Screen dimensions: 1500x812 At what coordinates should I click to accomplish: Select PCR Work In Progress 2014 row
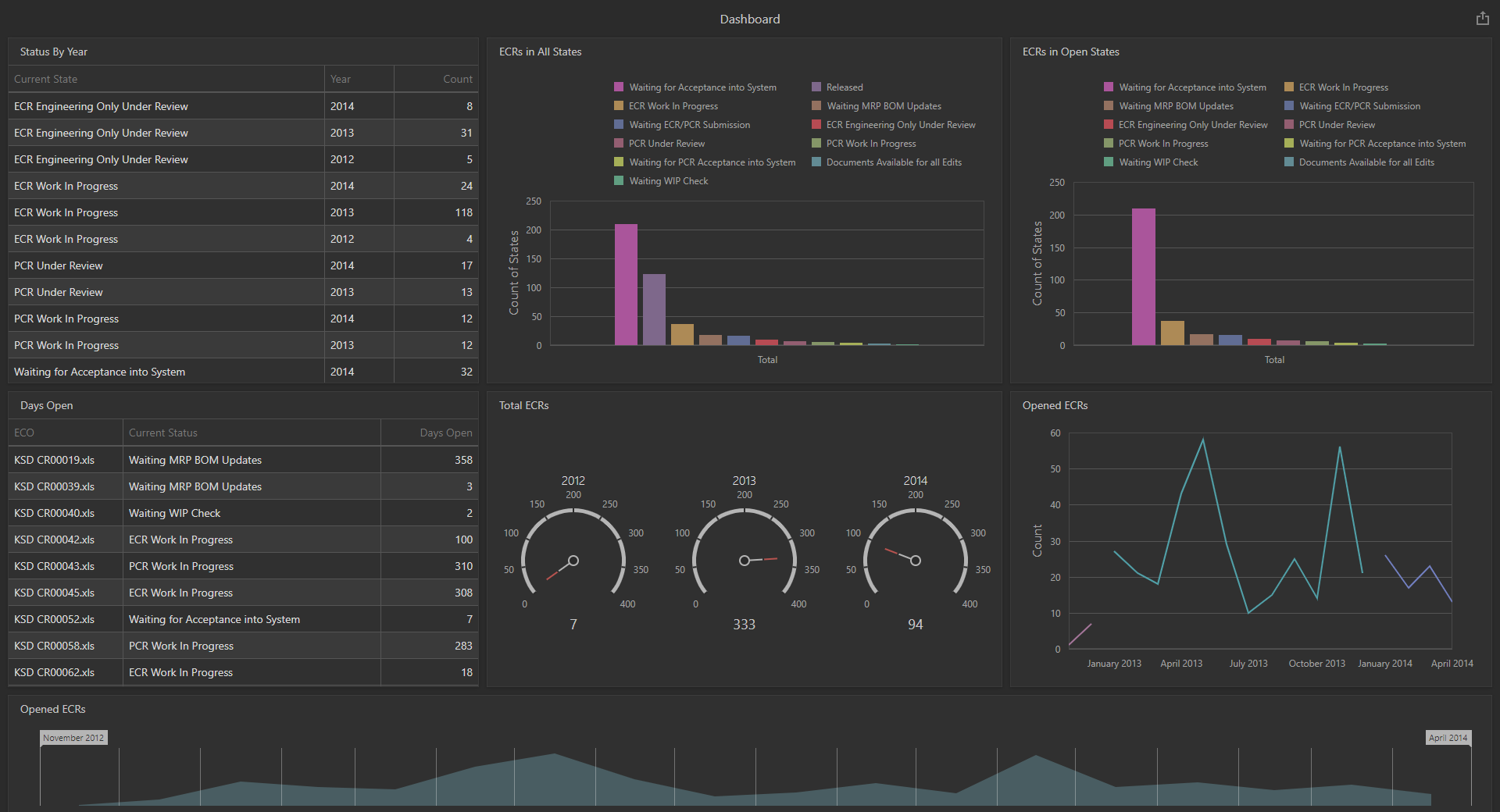coord(243,319)
